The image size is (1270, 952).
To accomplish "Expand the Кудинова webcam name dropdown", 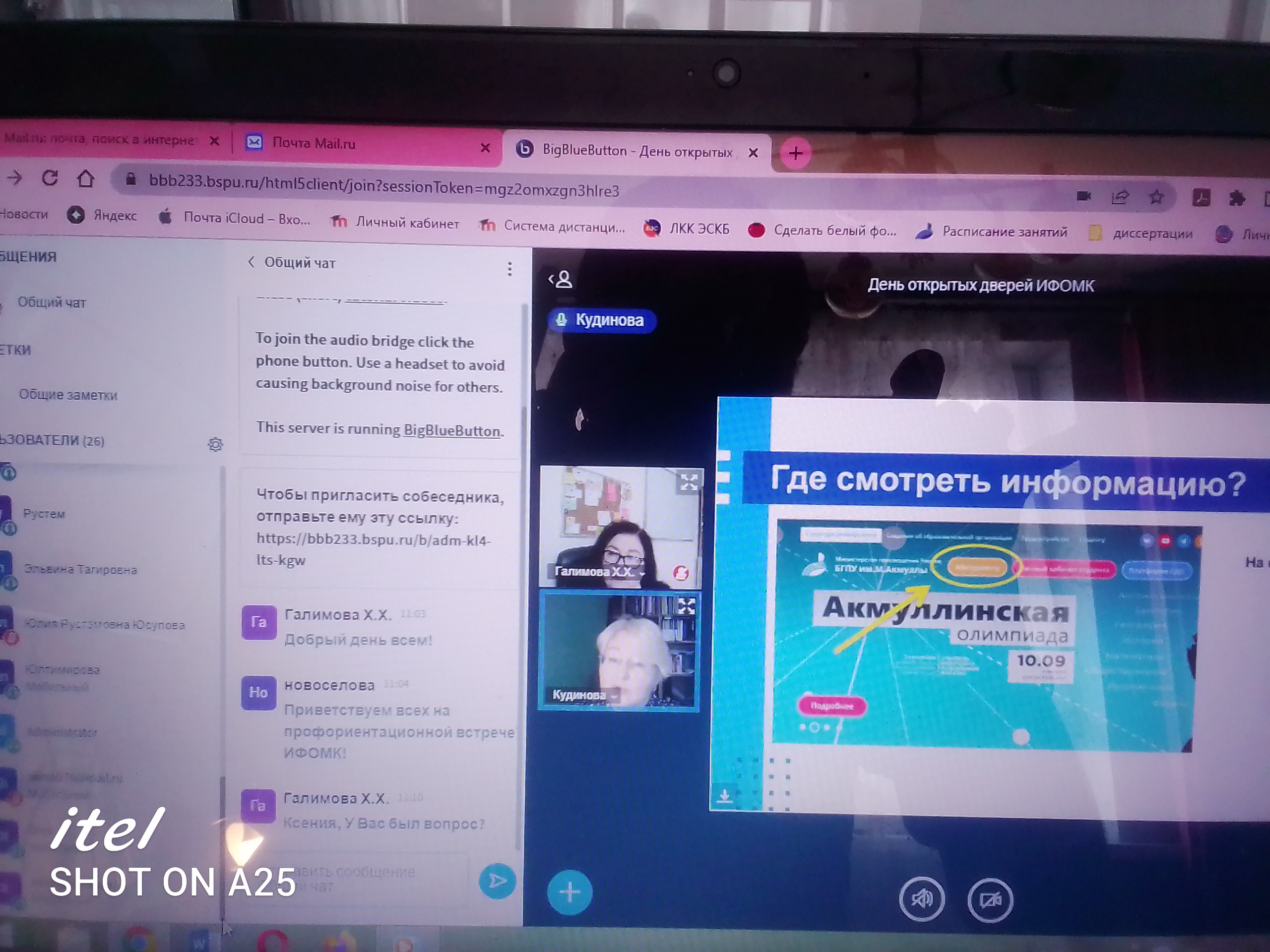I will click(x=615, y=696).
